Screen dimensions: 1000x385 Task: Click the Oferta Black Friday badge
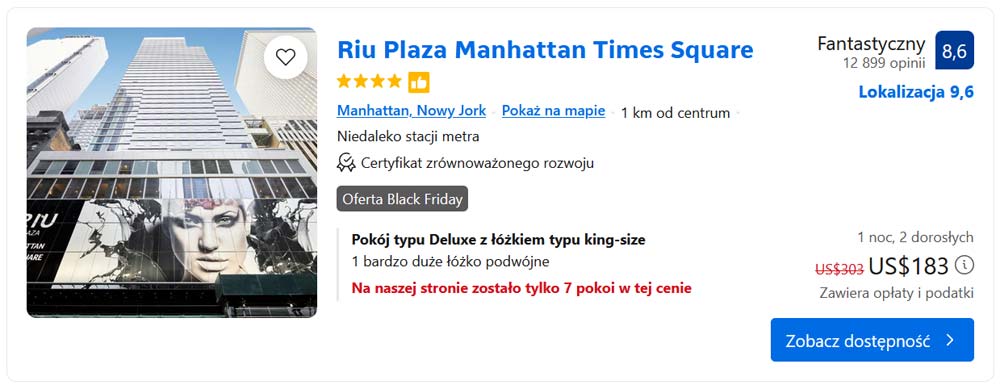[x=402, y=199]
